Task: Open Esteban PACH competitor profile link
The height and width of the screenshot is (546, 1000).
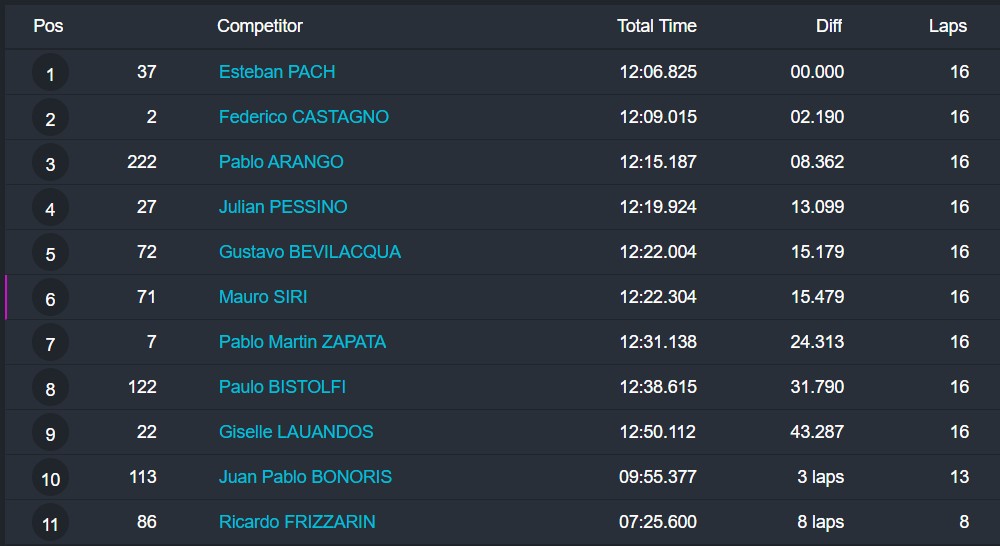Action: pyautogui.click(x=277, y=72)
